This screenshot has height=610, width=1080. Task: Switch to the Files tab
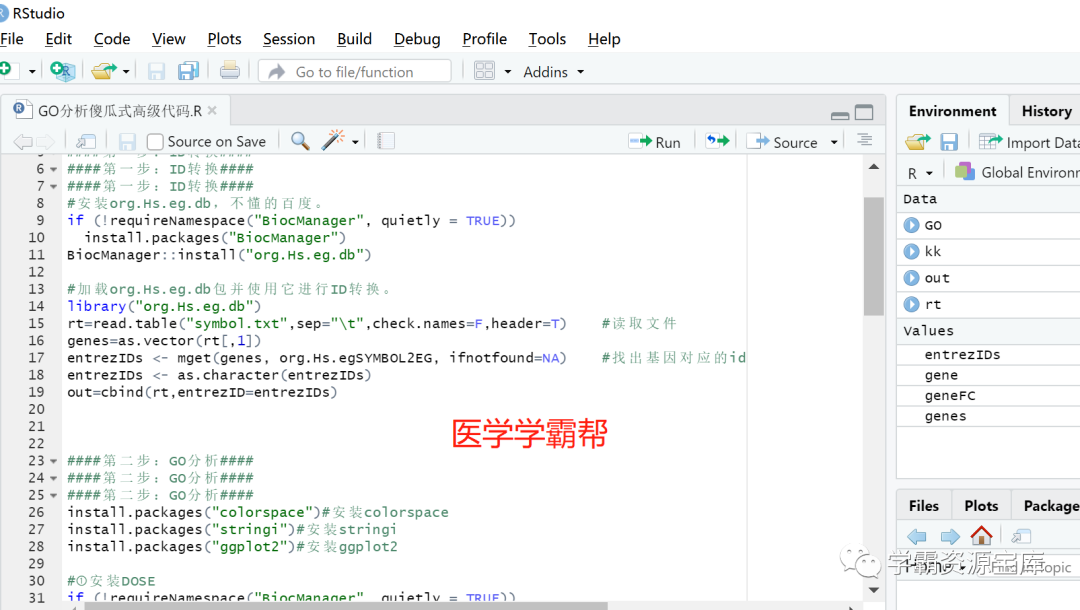[924, 506]
